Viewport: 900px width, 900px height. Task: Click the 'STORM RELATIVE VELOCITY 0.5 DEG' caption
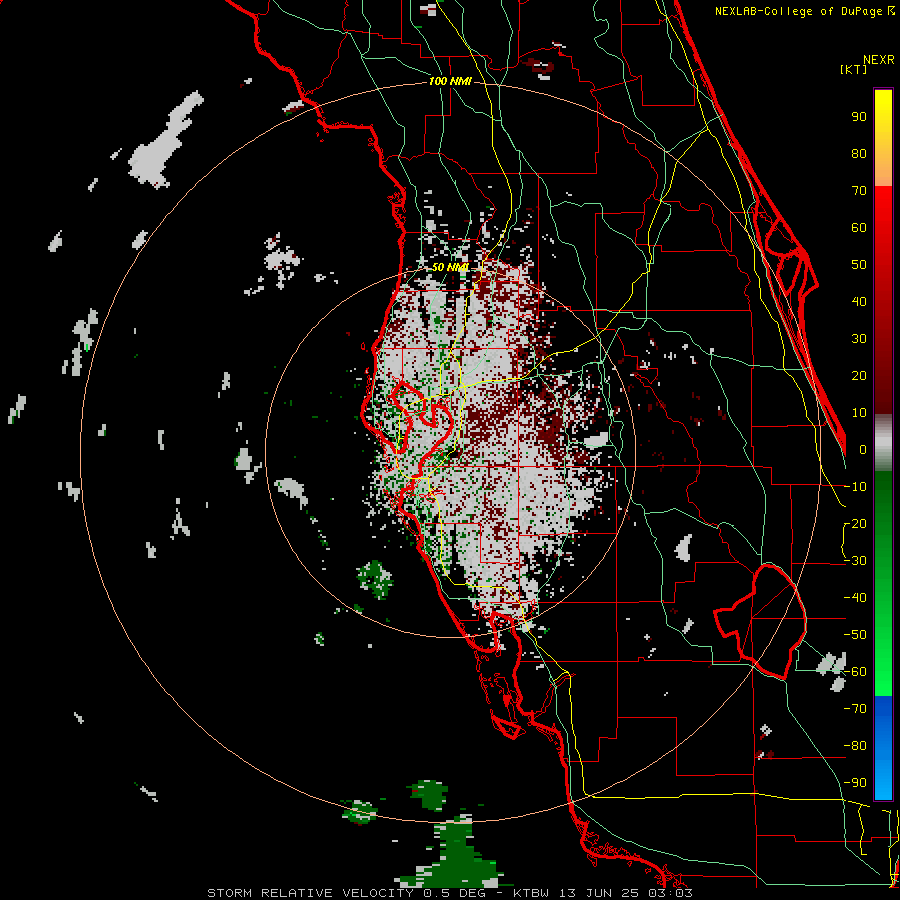tap(346, 893)
